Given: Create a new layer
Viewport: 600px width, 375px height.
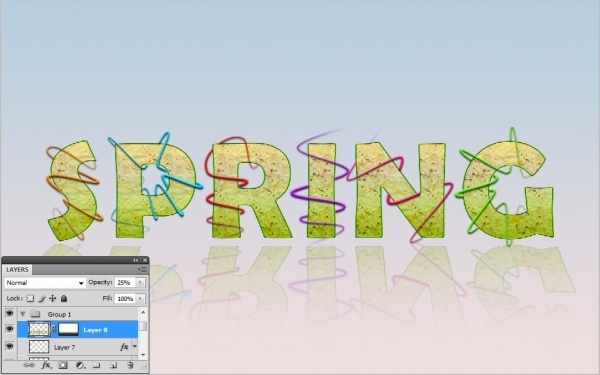Looking at the screenshot, I should pyautogui.click(x=113, y=365).
